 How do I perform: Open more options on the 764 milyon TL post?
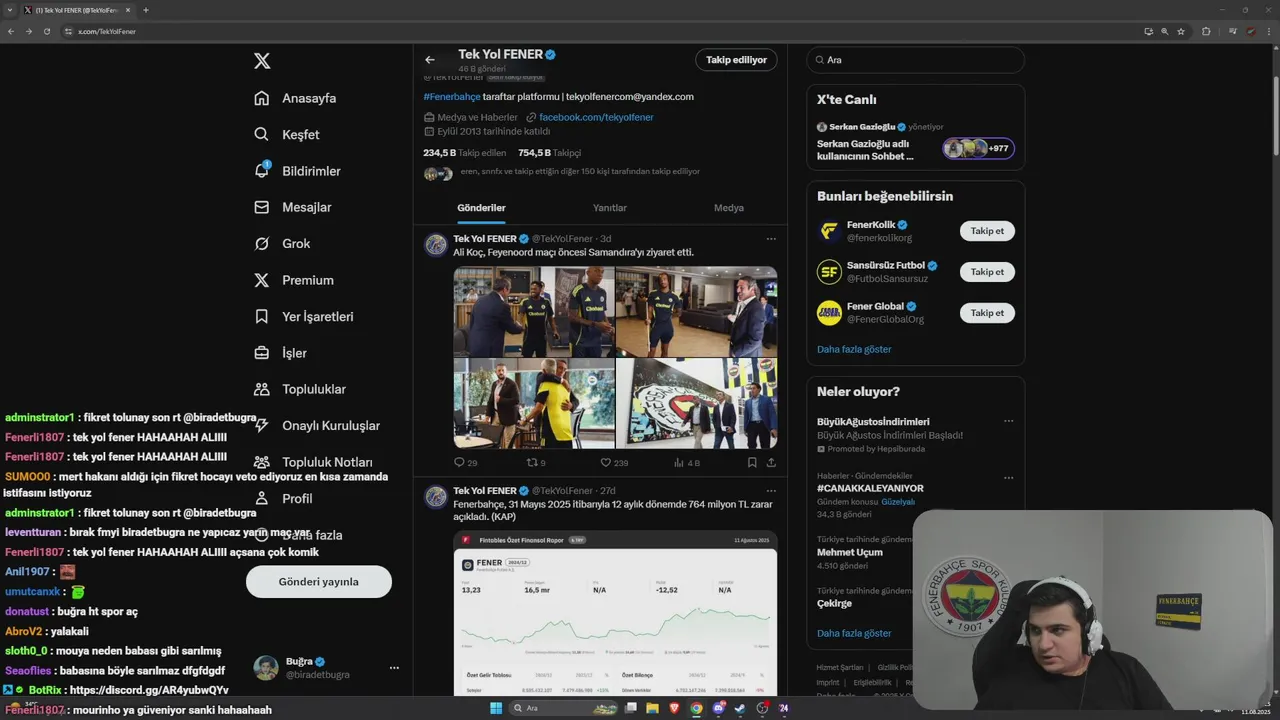pyautogui.click(x=771, y=491)
